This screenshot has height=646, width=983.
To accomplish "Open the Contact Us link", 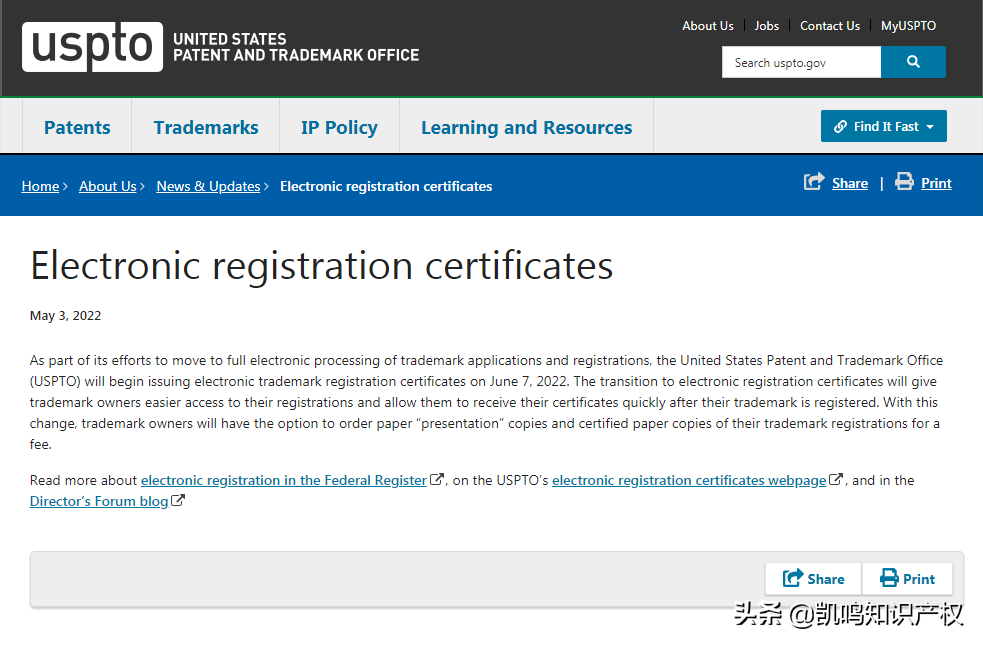I will [830, 26].
